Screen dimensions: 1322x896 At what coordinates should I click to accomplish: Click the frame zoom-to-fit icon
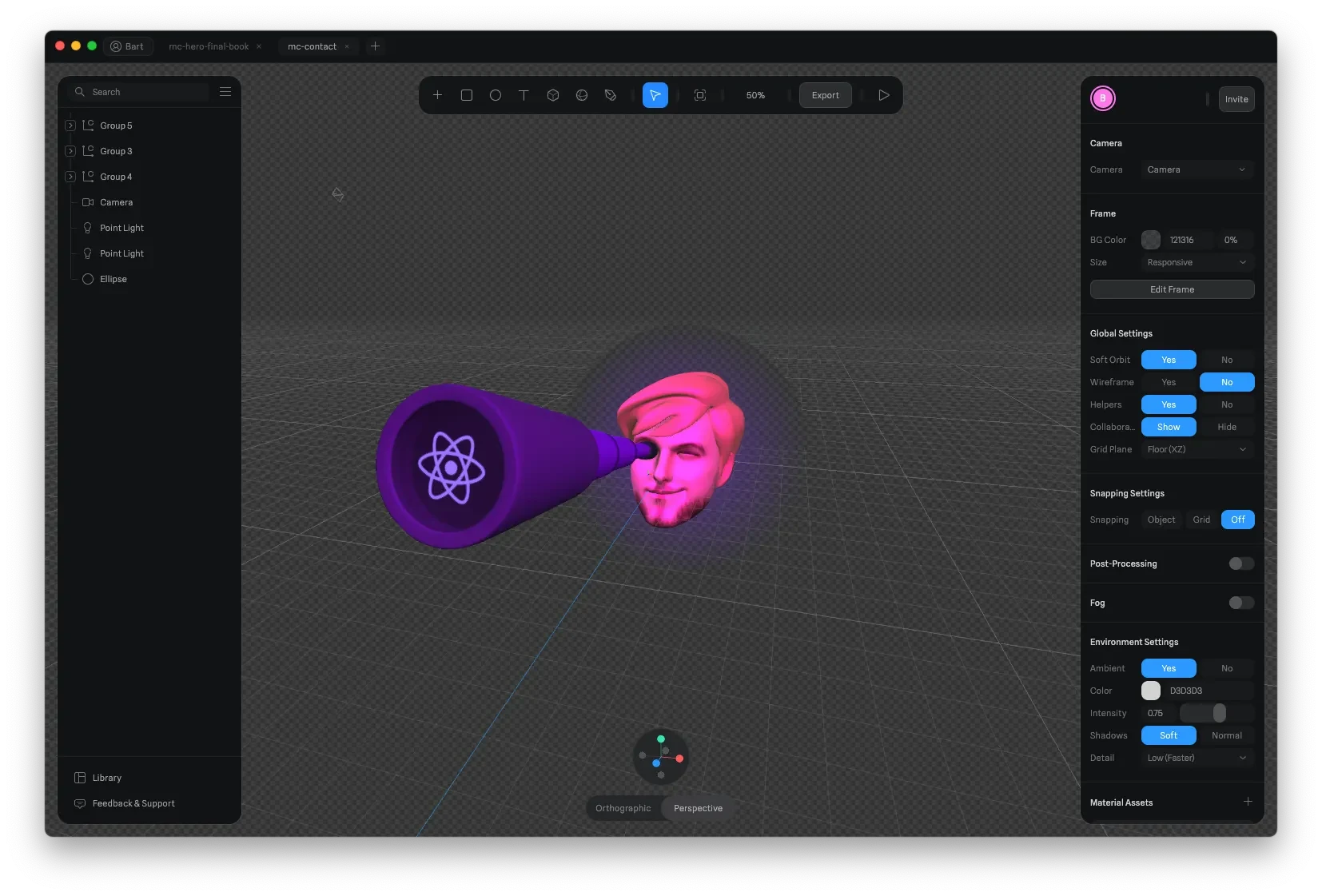[x=700, y=95]
